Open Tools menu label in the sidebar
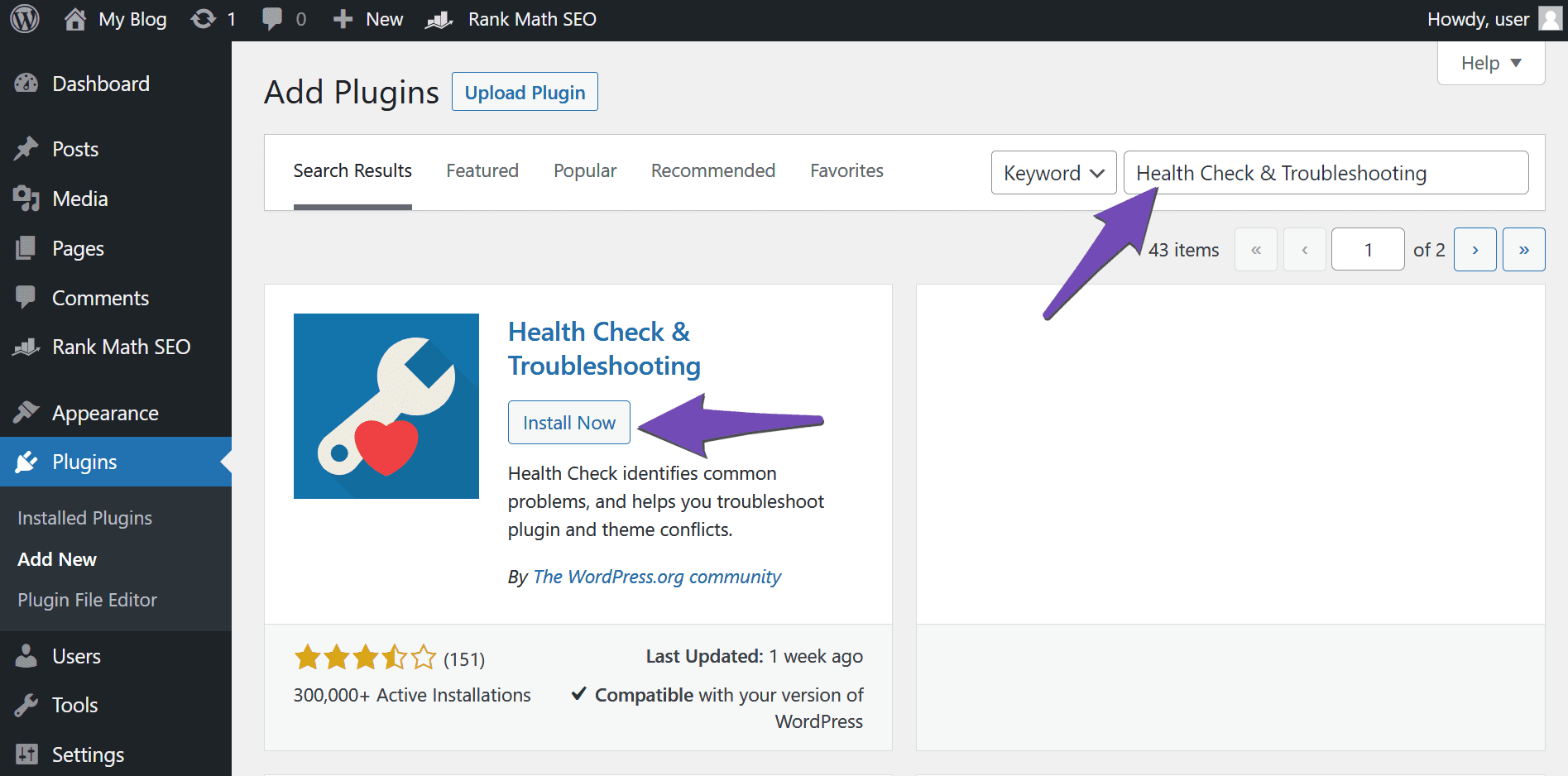The width and height of the screenshot is (1568, 776). tap(74, 705)
